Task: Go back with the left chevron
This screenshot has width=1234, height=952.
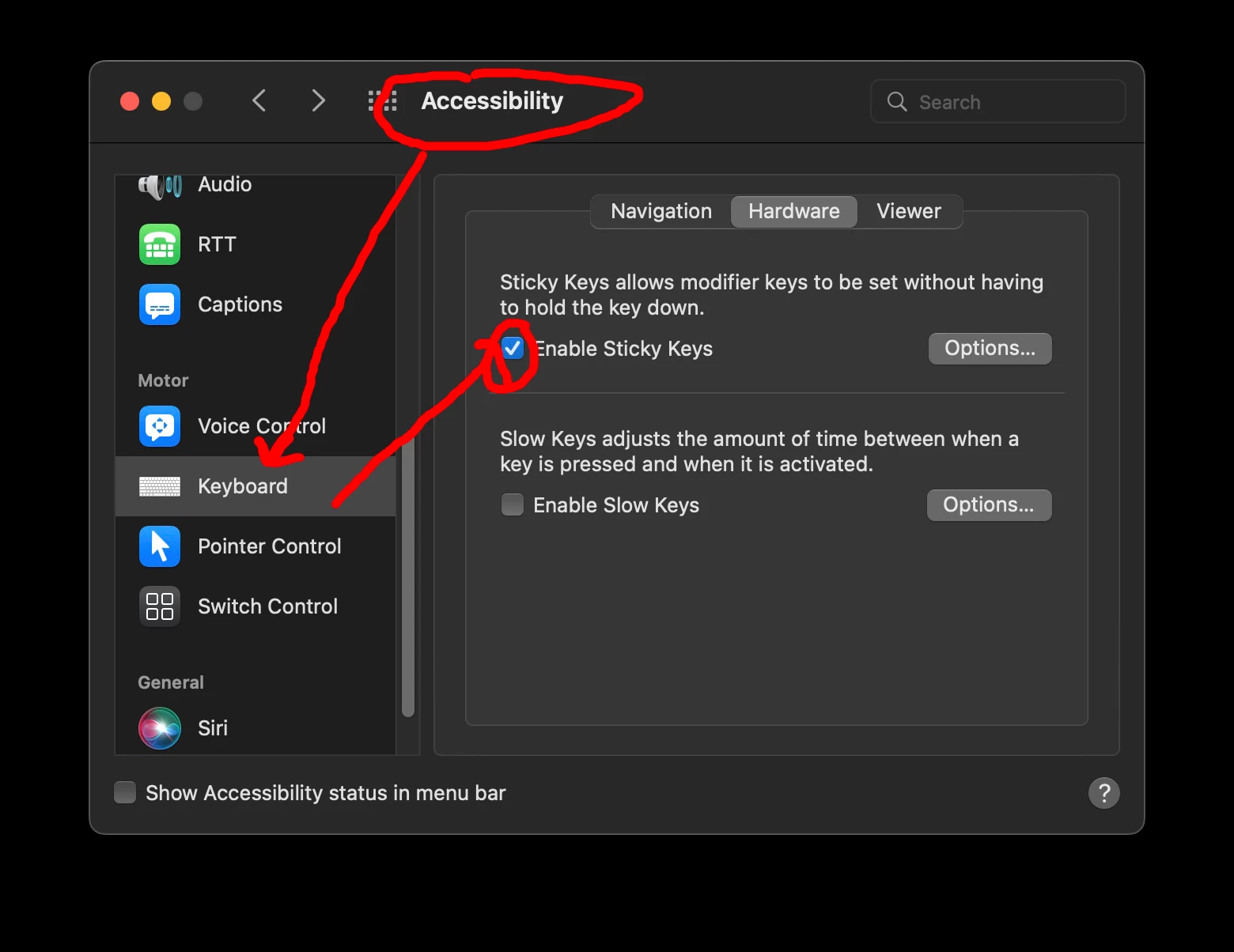Action: [259, 101]
